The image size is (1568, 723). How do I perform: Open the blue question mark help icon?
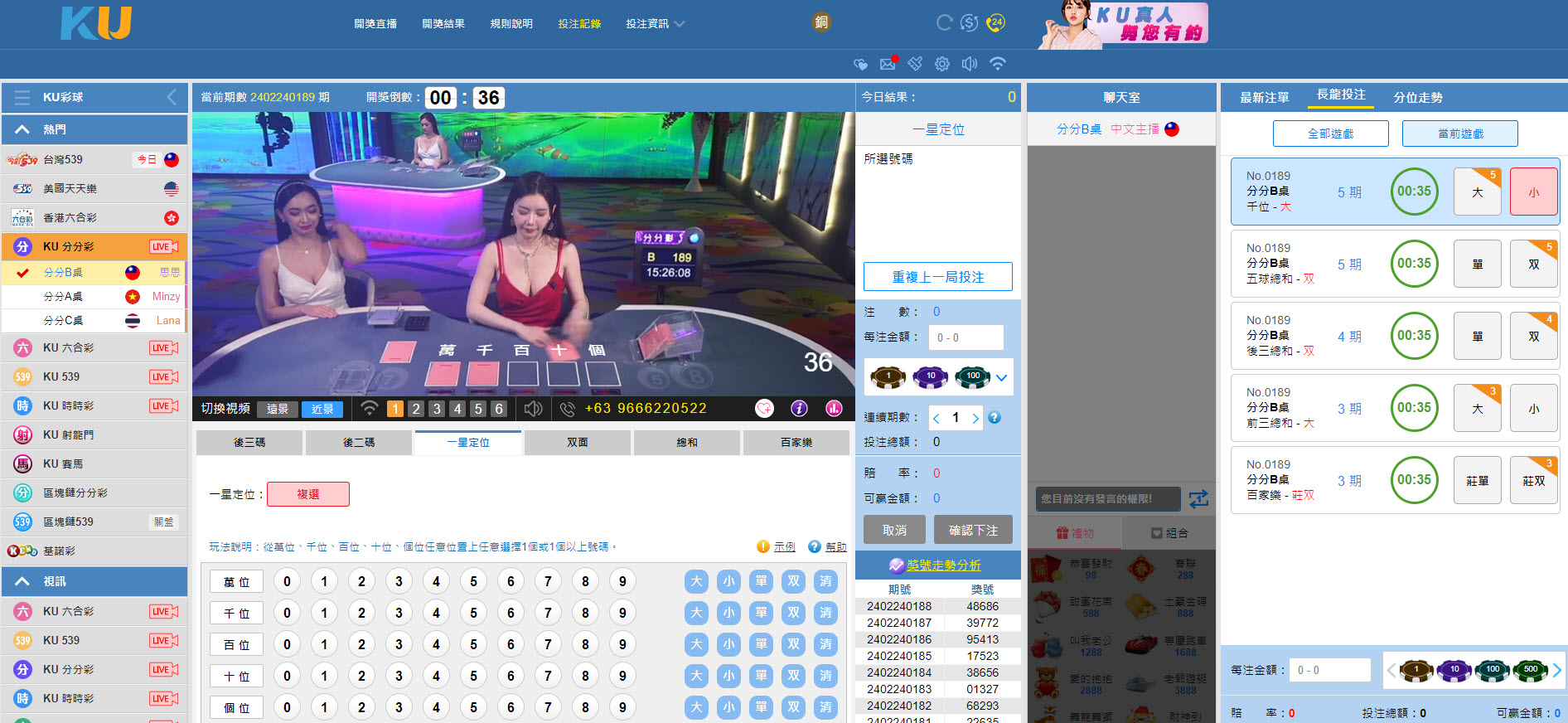(x=995, y=418)
